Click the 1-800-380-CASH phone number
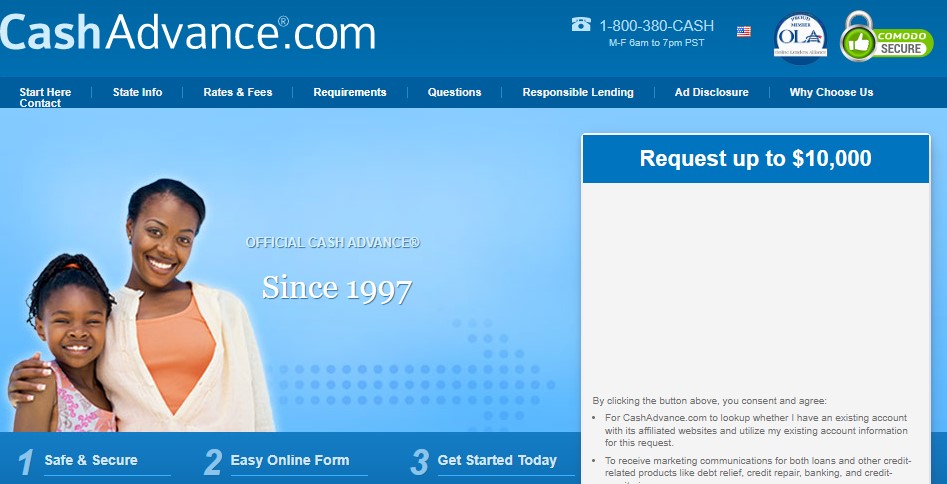 pyautogui.click(x=656, y=25)
